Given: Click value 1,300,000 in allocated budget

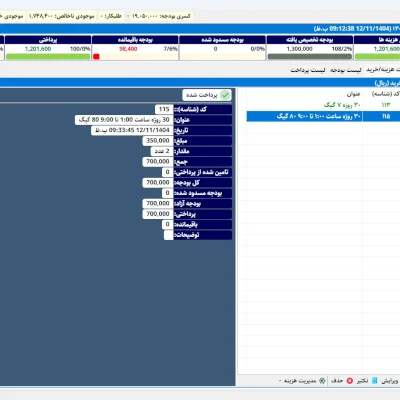Looking at the screenshot, I should 299,49.
